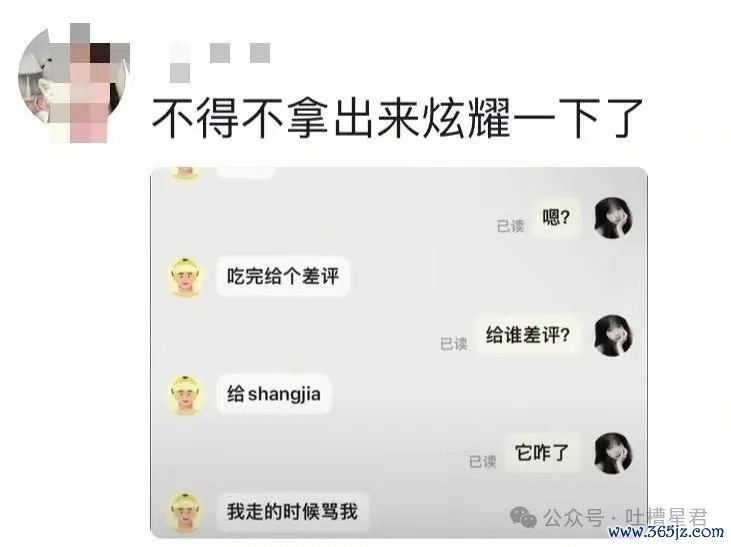The height and width of the screenshot is (547, 731).
Task: Click the WeChat logo in the watermark
Action: [x=524, y=517]
